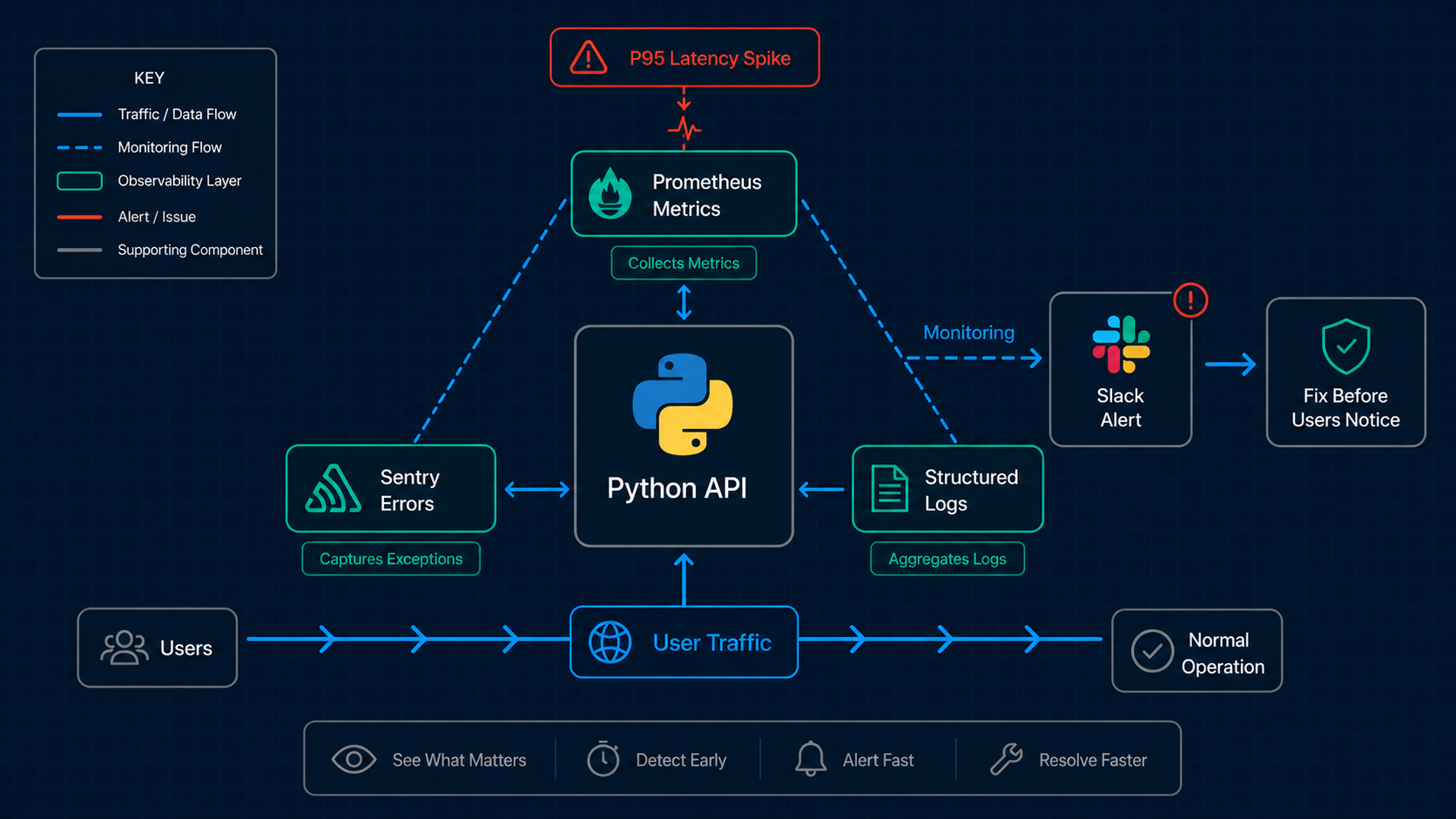Image resolution: width=1456 pixels, height=819 pixels.
Task: Click the wrench icon beside Resolve Faster
Action: (1006, 759)
